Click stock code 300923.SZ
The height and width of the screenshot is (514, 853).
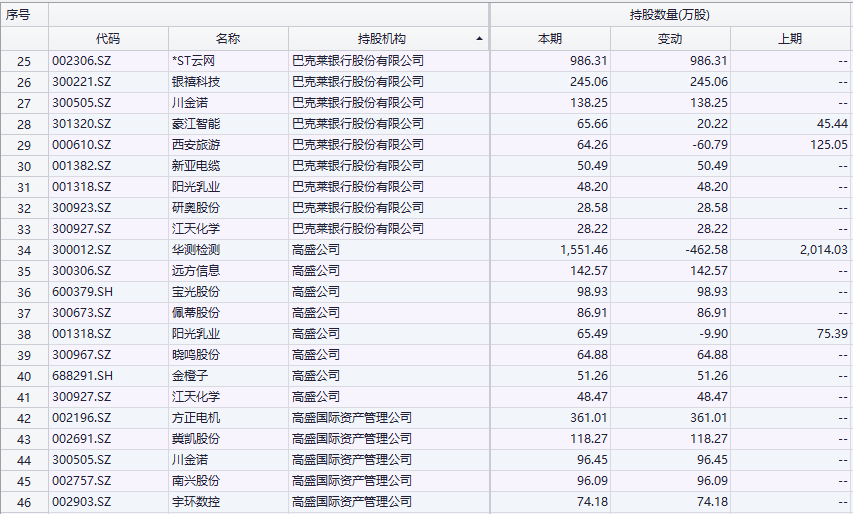(x=82, y=208)
